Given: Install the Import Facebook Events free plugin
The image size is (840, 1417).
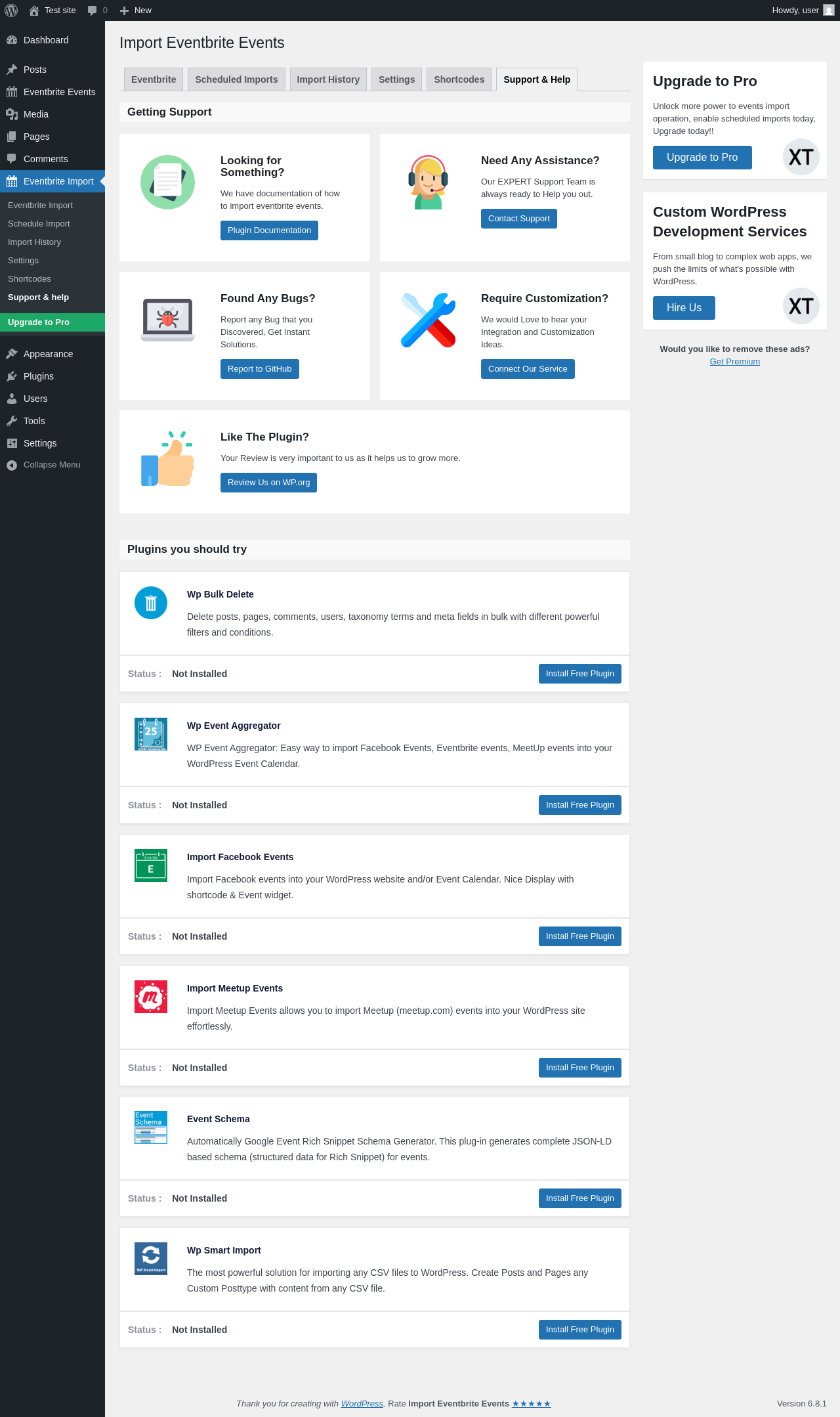Looking at the screenshot, I should click(580, 936).
